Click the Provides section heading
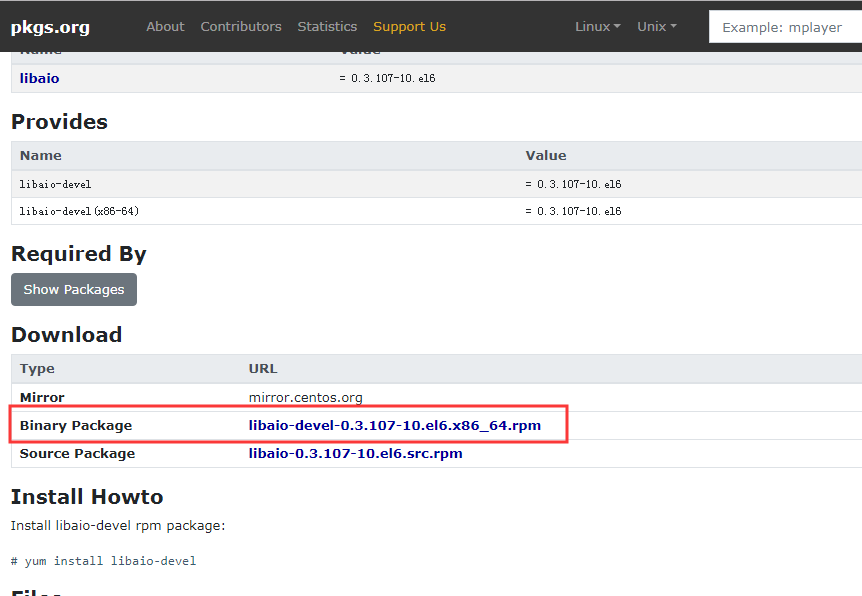This screenshot has height=596, width=862. tap(59, 122)
